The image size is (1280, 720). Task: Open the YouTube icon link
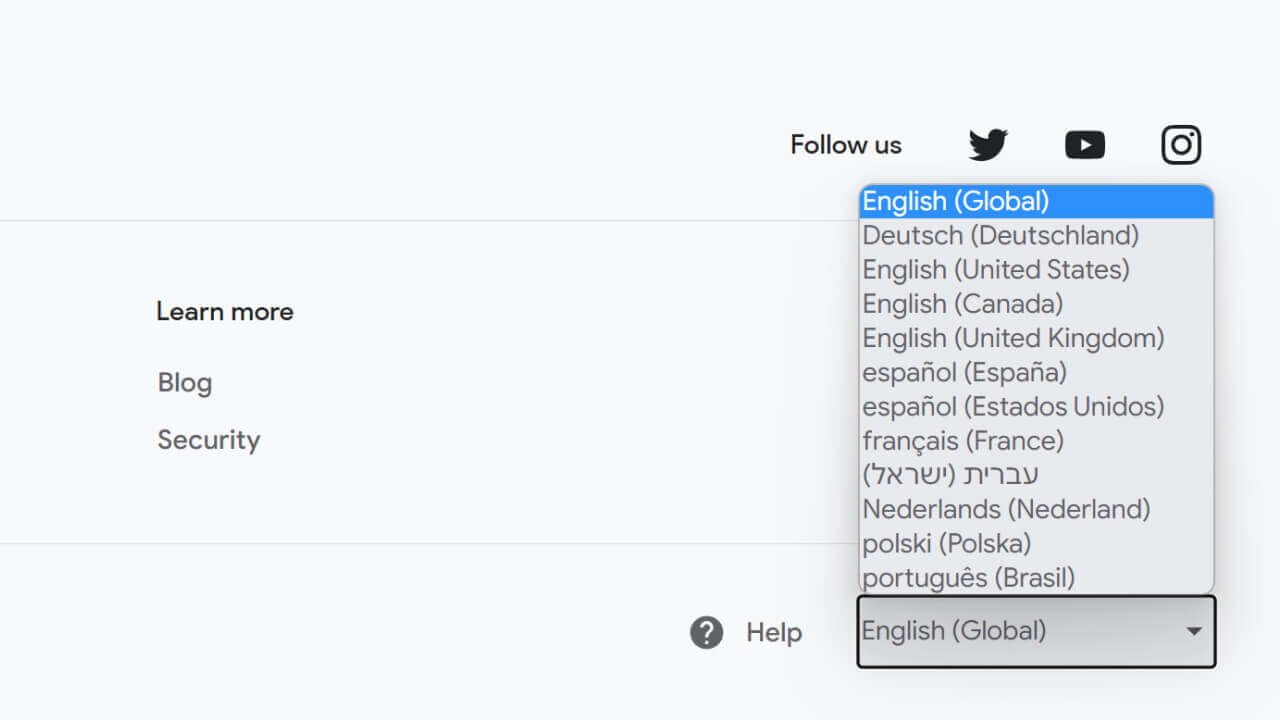(x=1085, y=145)
